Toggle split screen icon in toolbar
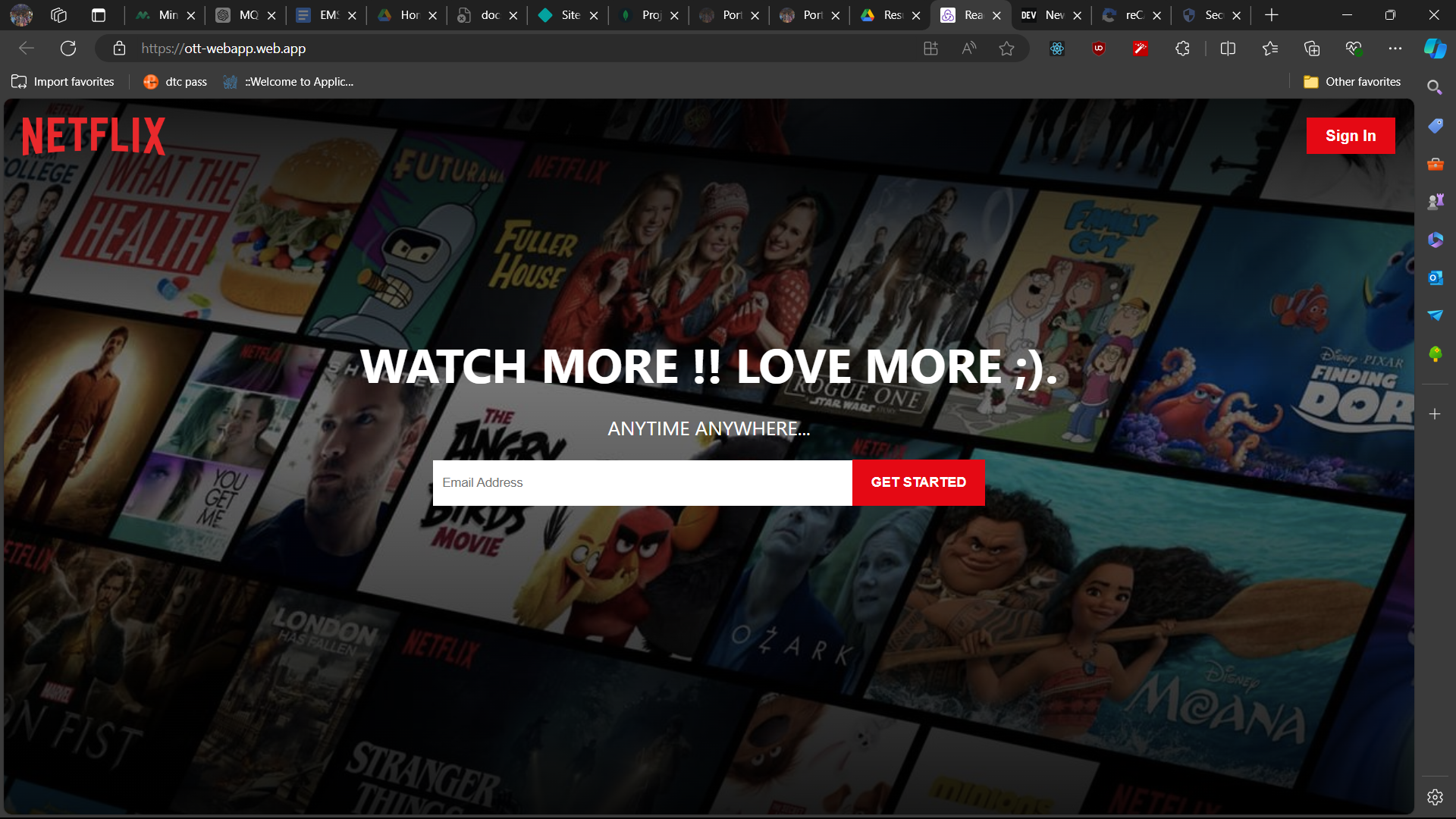This screenshot has width=1456, height=819. tap(1228, 49)
